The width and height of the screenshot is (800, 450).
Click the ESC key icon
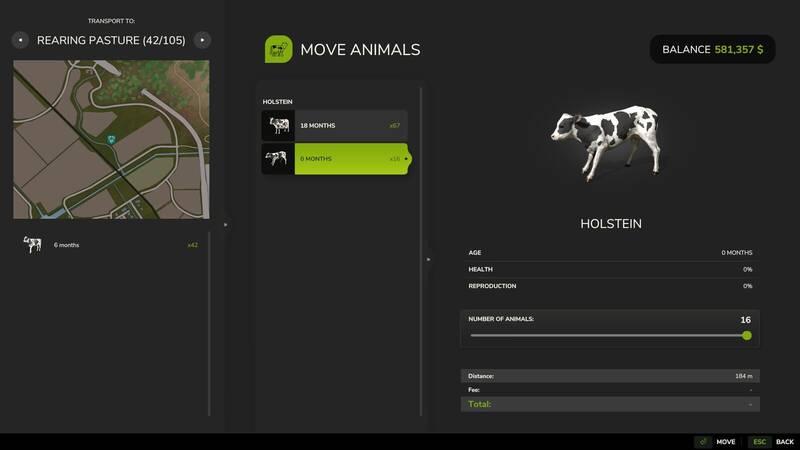759,441
